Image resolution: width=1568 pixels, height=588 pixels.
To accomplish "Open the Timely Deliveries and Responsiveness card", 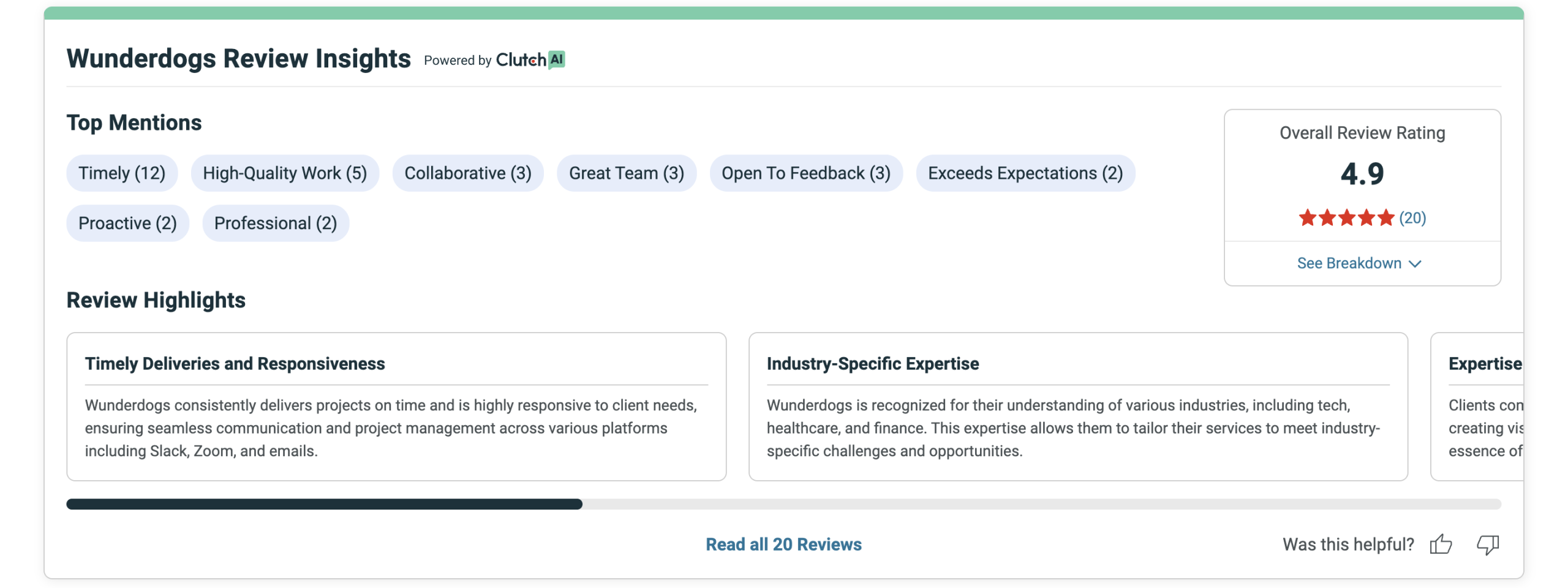I will pyautogui.click(x=396, y=407).
